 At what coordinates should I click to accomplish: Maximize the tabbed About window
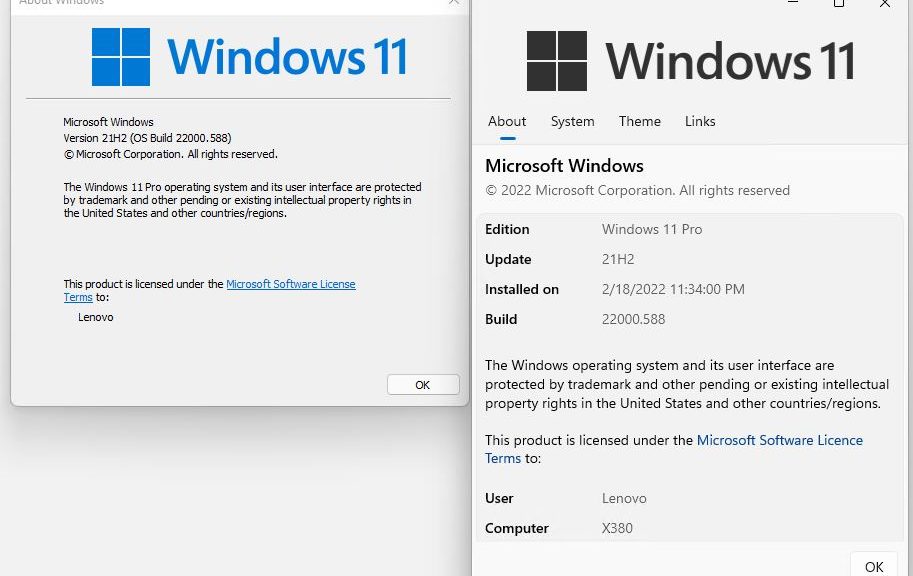pos(838,3)
